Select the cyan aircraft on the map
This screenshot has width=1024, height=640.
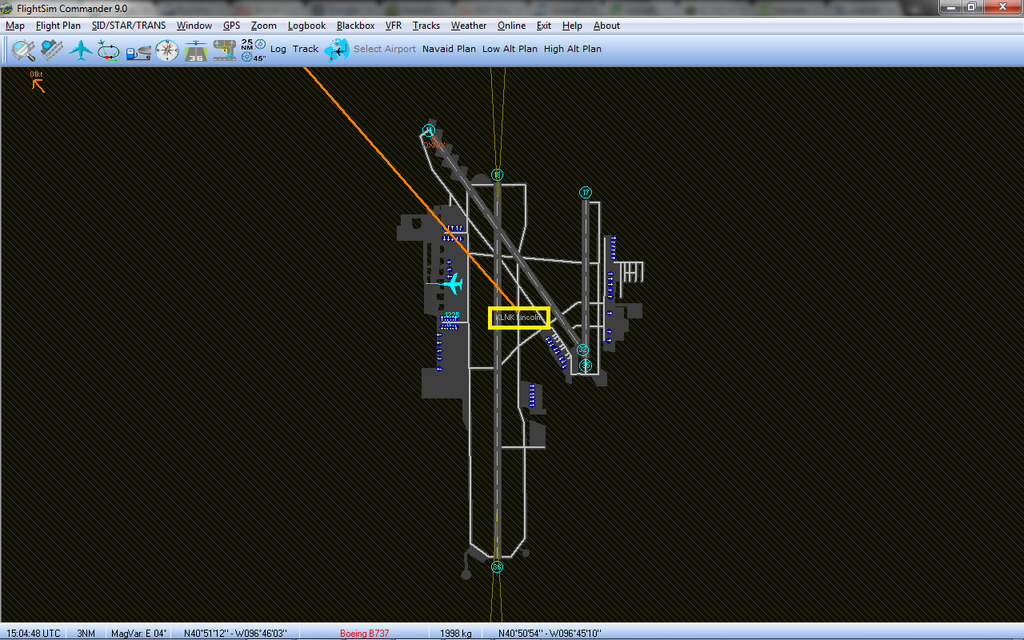(x=453, y=285)
